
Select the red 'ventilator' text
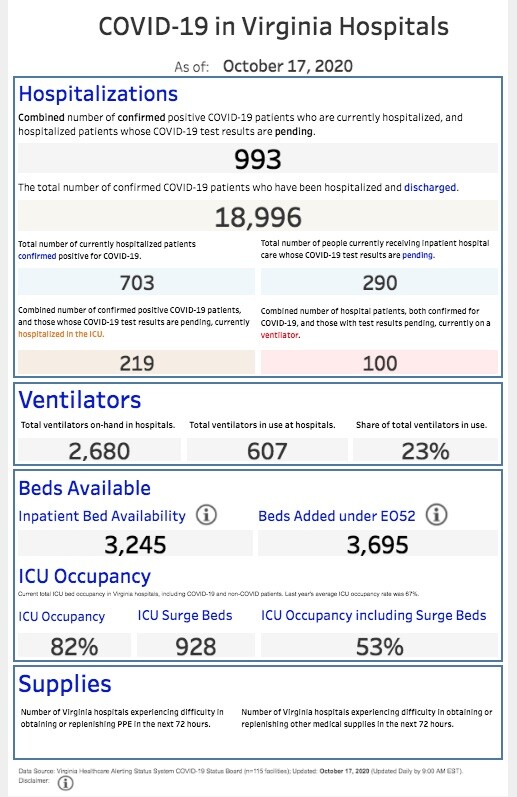[280, 335]
